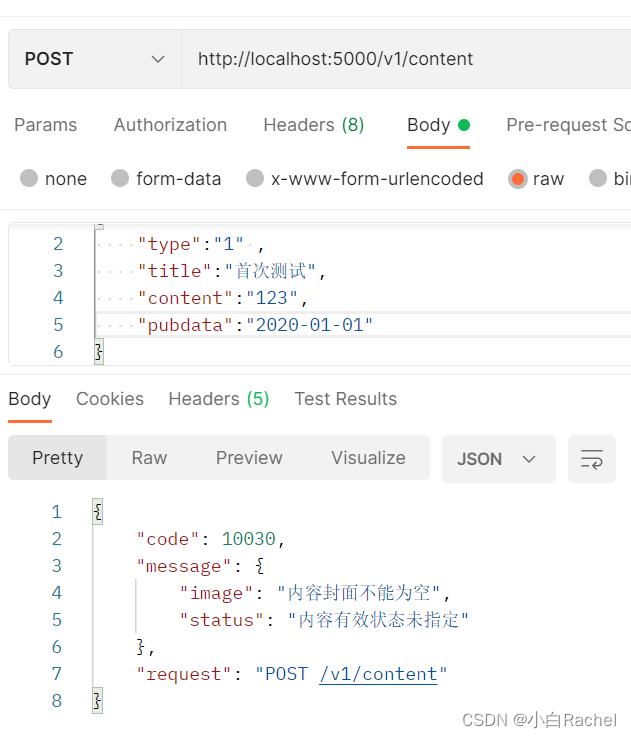Switch to Visualize response view
The width and height of the screenshot is (631, 738).
[x=368, y=458]
